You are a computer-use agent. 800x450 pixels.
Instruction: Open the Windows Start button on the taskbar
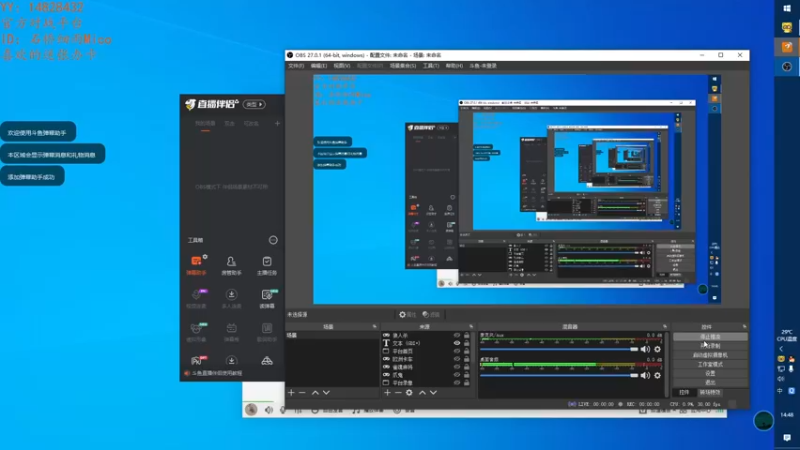coord(787,8)
